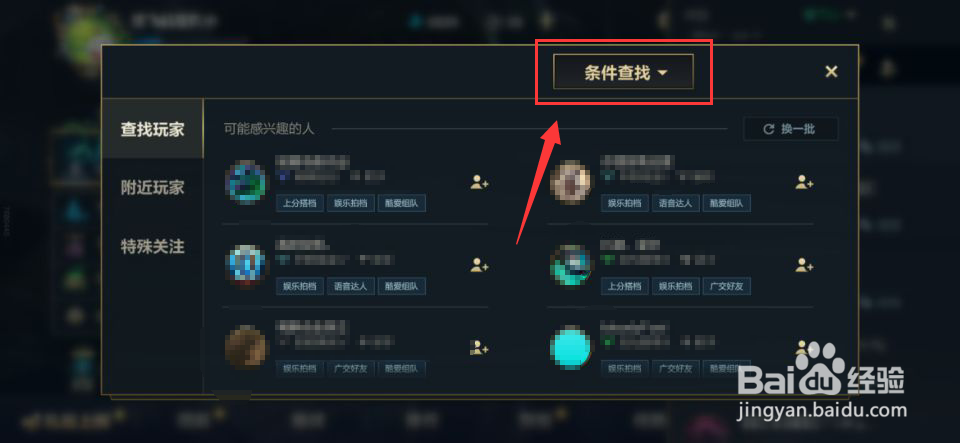Open the 特殊关注 tab
Image resolution: width=960 pixels, height=443 pixels.
pos(152,247)
